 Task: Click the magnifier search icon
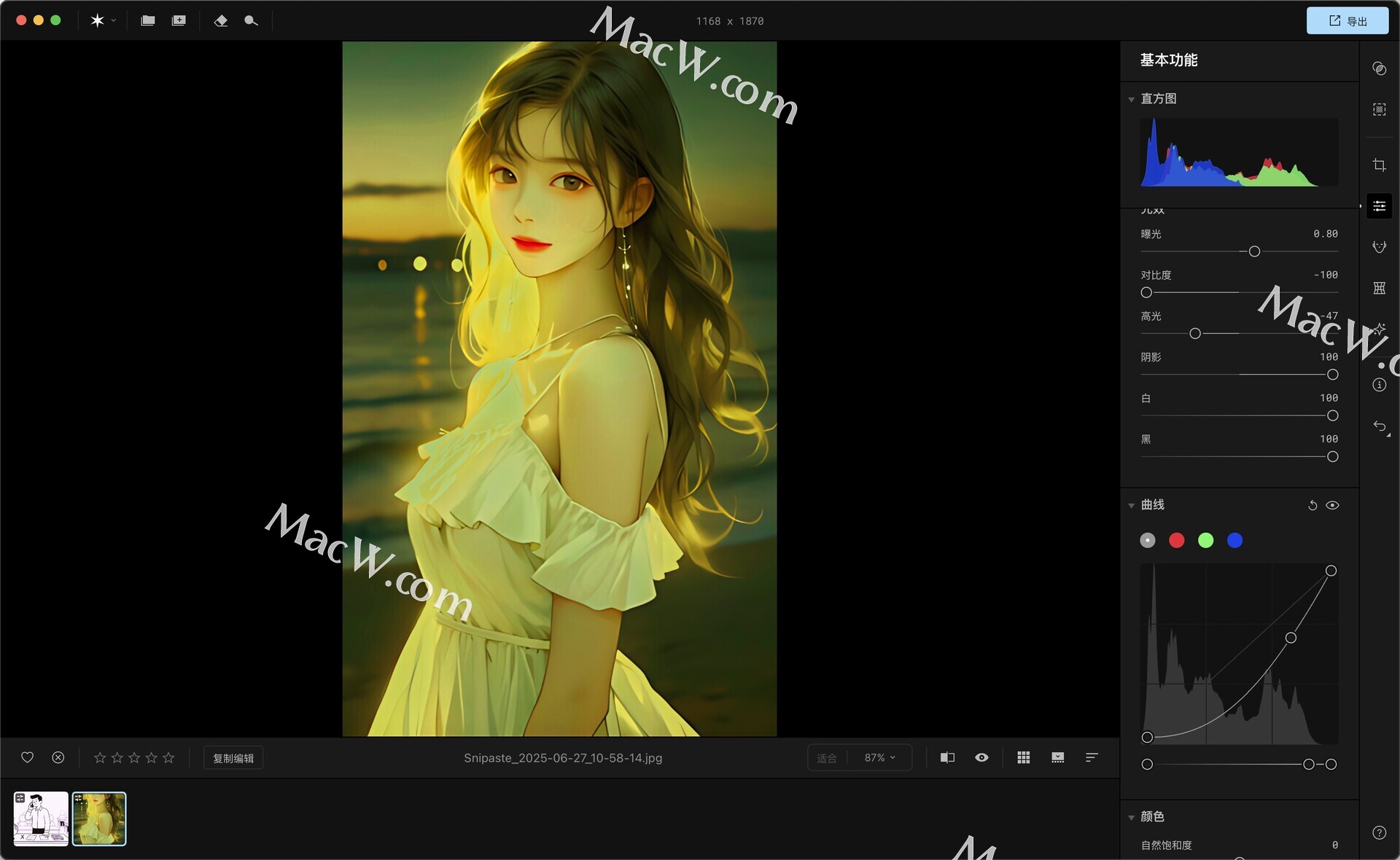[x=251, y=20]
